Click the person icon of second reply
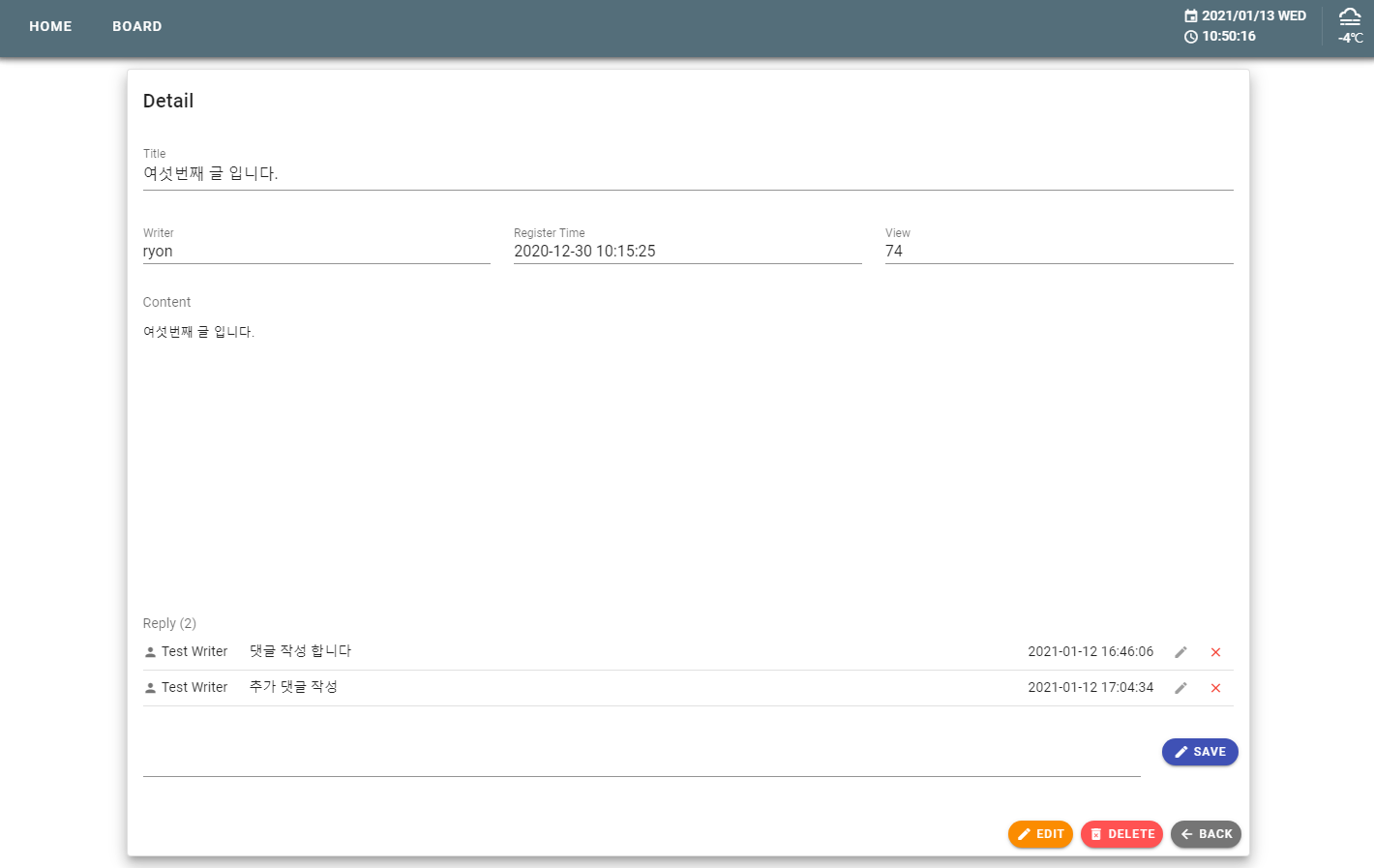 pos(150,688)
